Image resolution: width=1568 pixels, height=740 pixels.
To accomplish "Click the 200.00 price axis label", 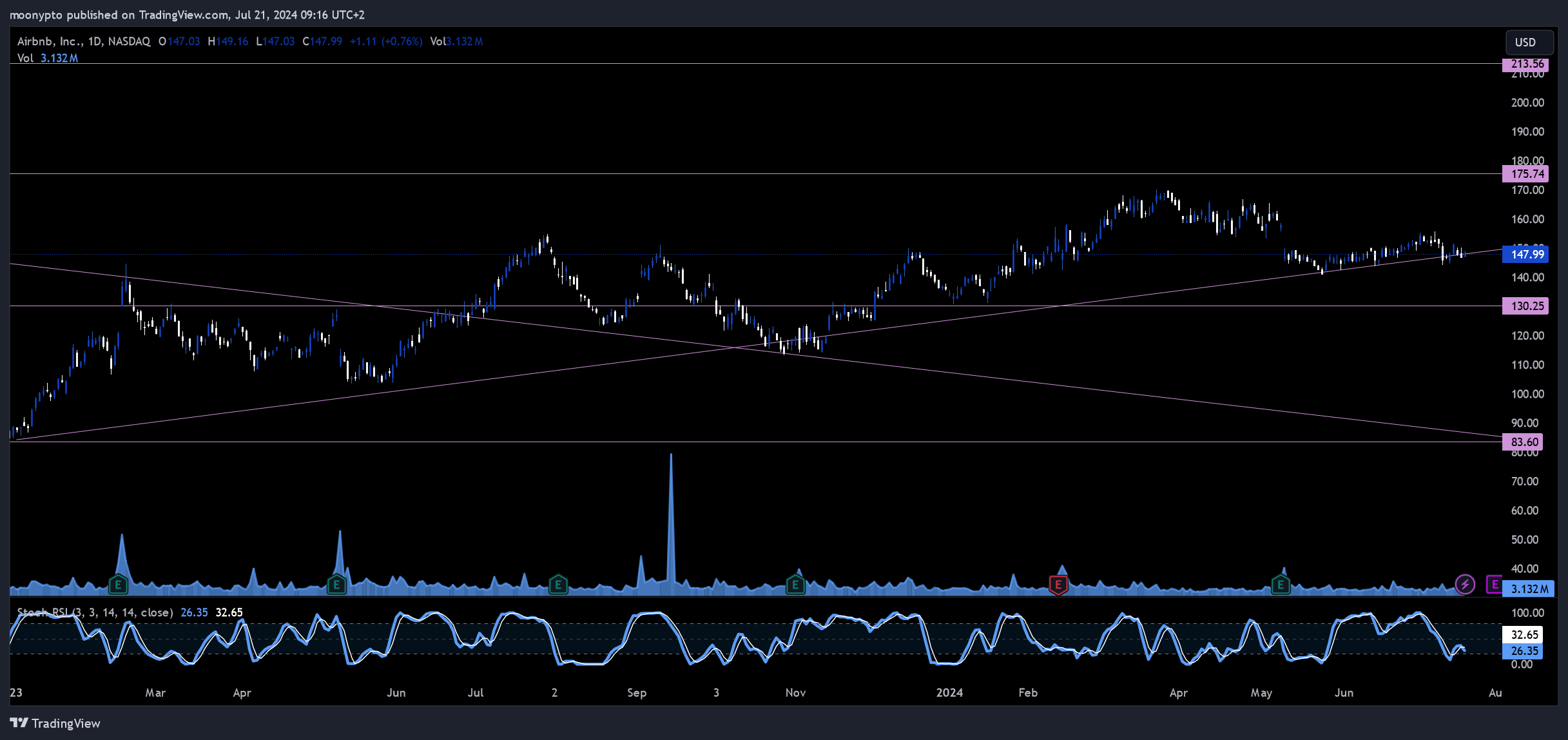I will pos(1527,102).
